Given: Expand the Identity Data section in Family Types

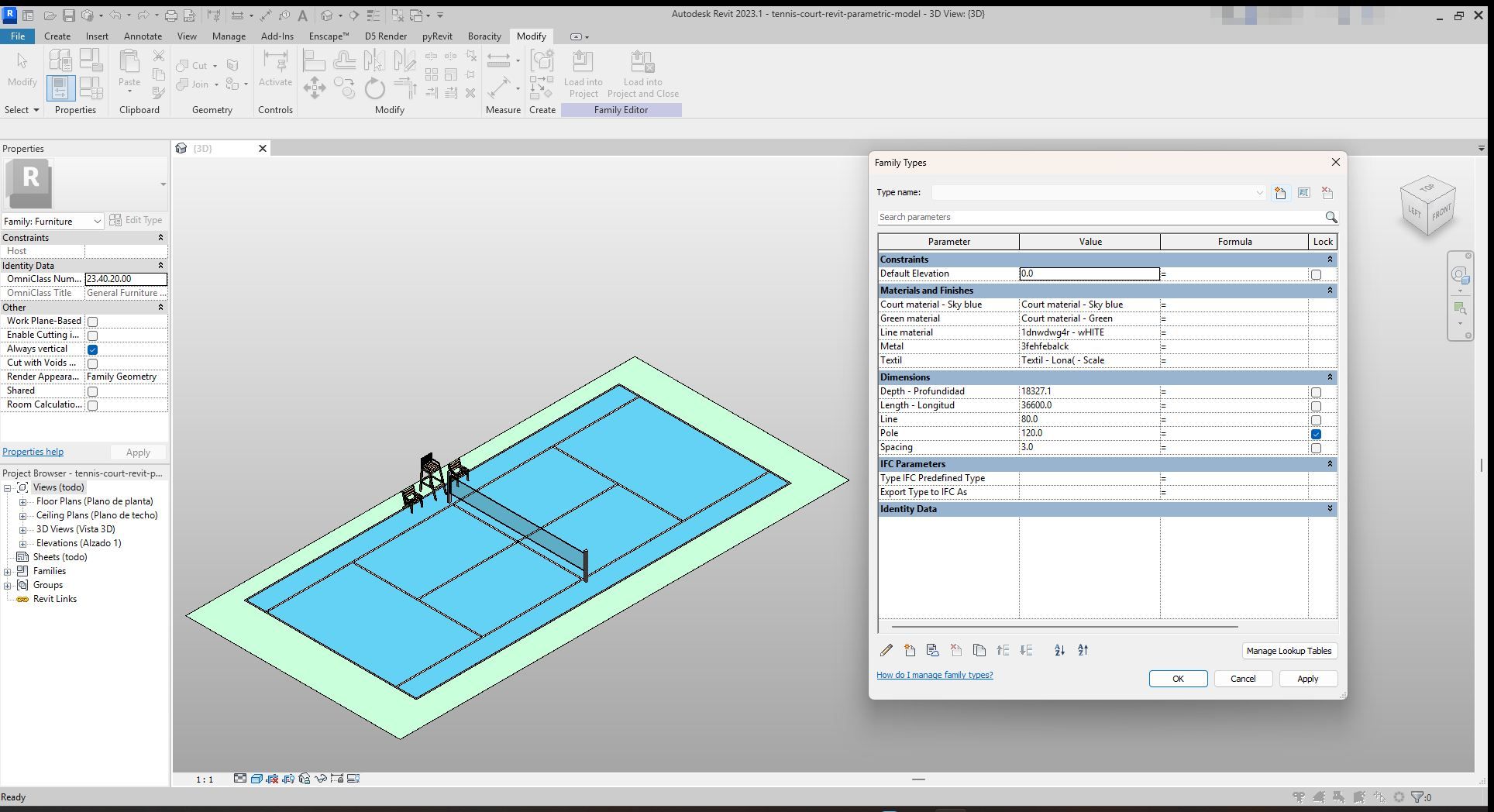Looking at the screenshot, I should [x=1330, y=509].
